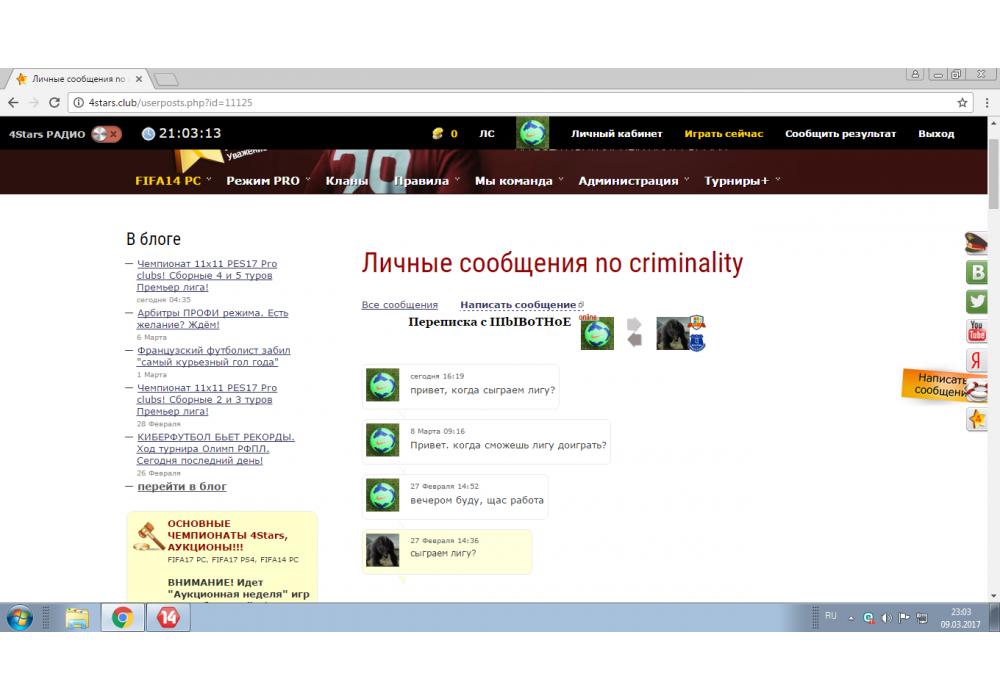Click the gold coins balance icon
This screenshot has height=700, width=1000.
coord(437,134)
